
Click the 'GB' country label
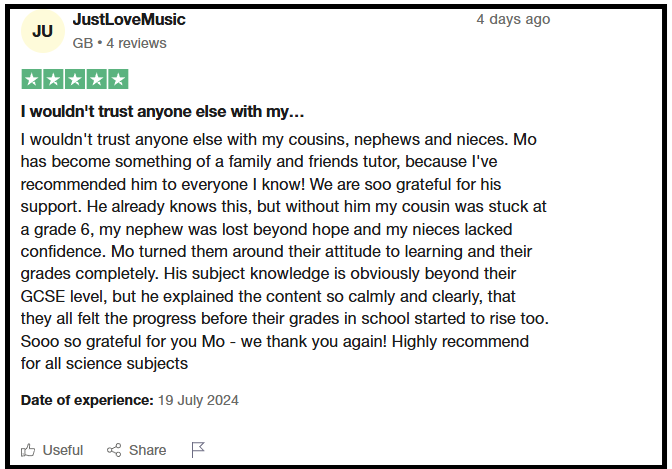pyautogui.click(x=83, y=43)
